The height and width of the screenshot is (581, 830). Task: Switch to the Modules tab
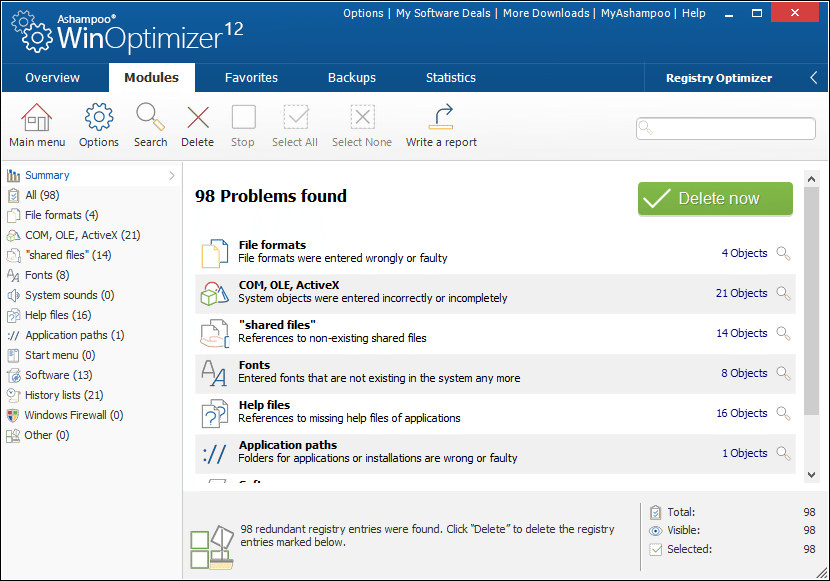click(x=151, y=78)
